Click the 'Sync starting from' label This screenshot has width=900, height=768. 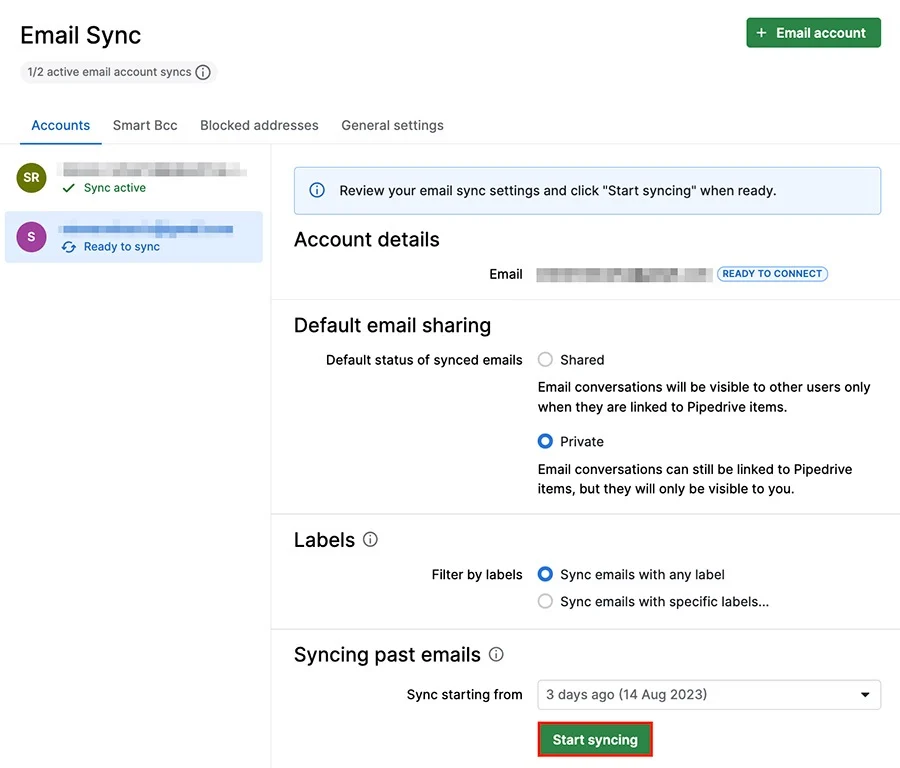(464, 695)
